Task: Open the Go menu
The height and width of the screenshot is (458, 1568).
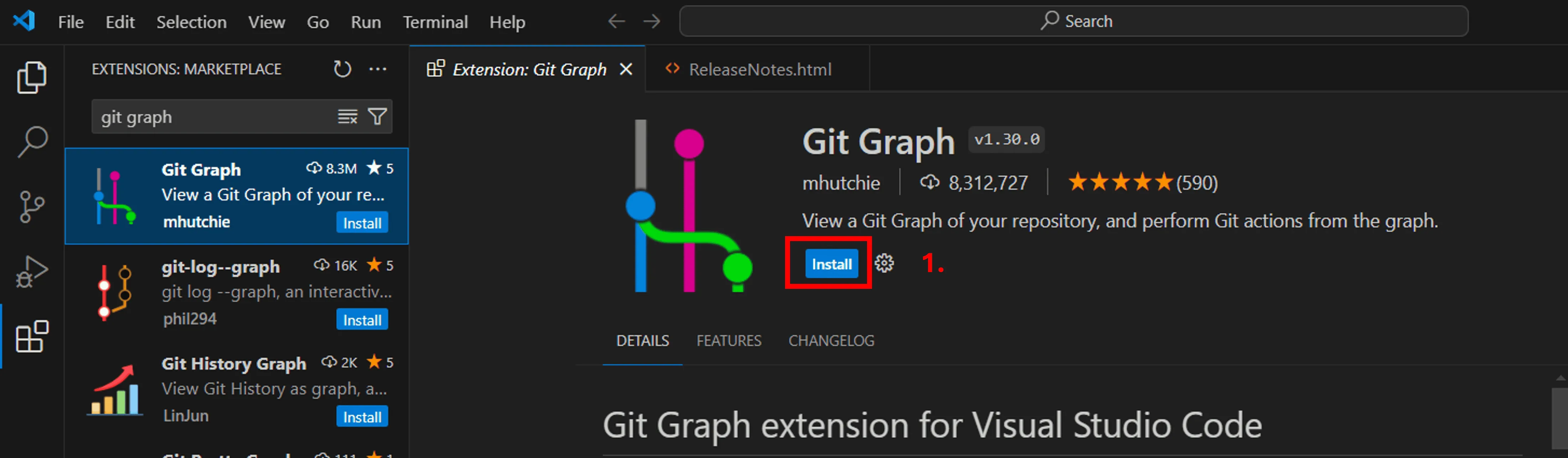Action: click(x=318, y=22)
